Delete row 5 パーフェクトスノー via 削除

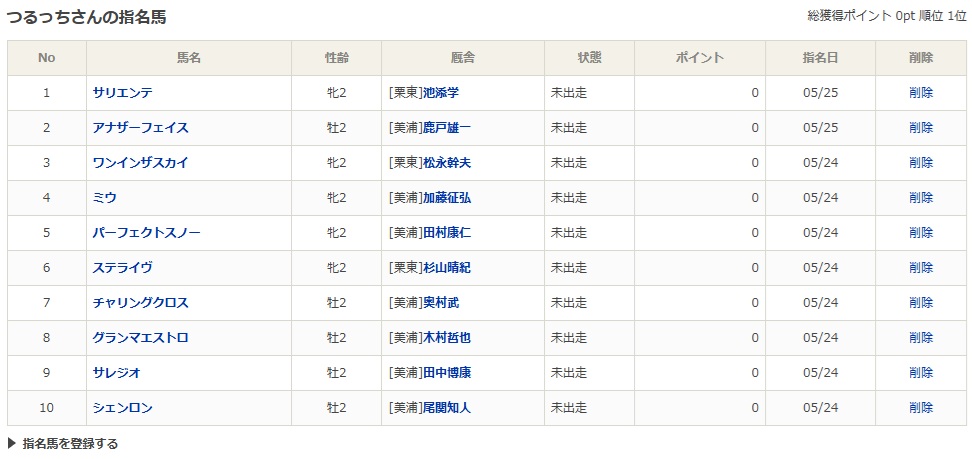point(921,233)
